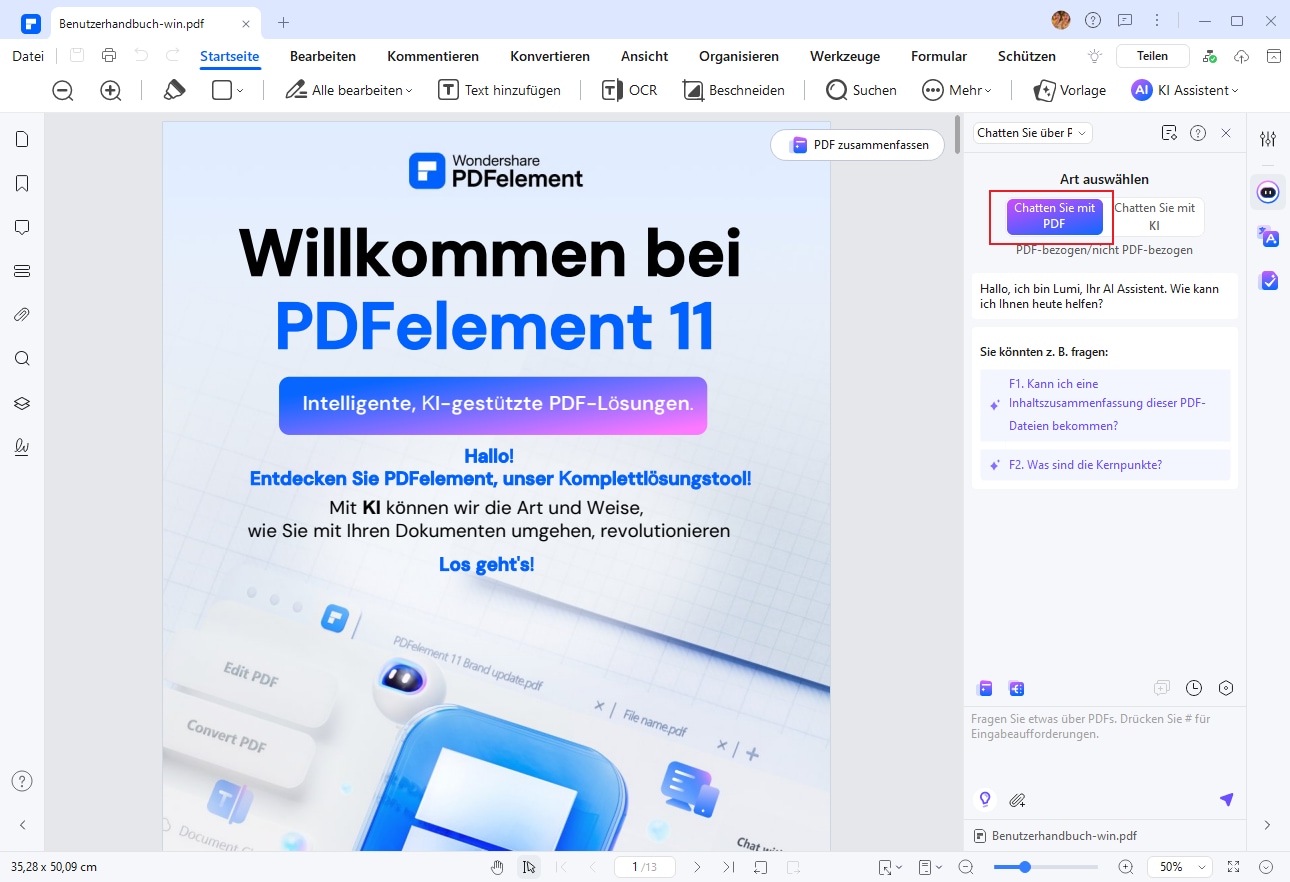Select Chatten Sie mit KI mode
This screenshot has height=882, width=1290.
[x=1154, y=217]
